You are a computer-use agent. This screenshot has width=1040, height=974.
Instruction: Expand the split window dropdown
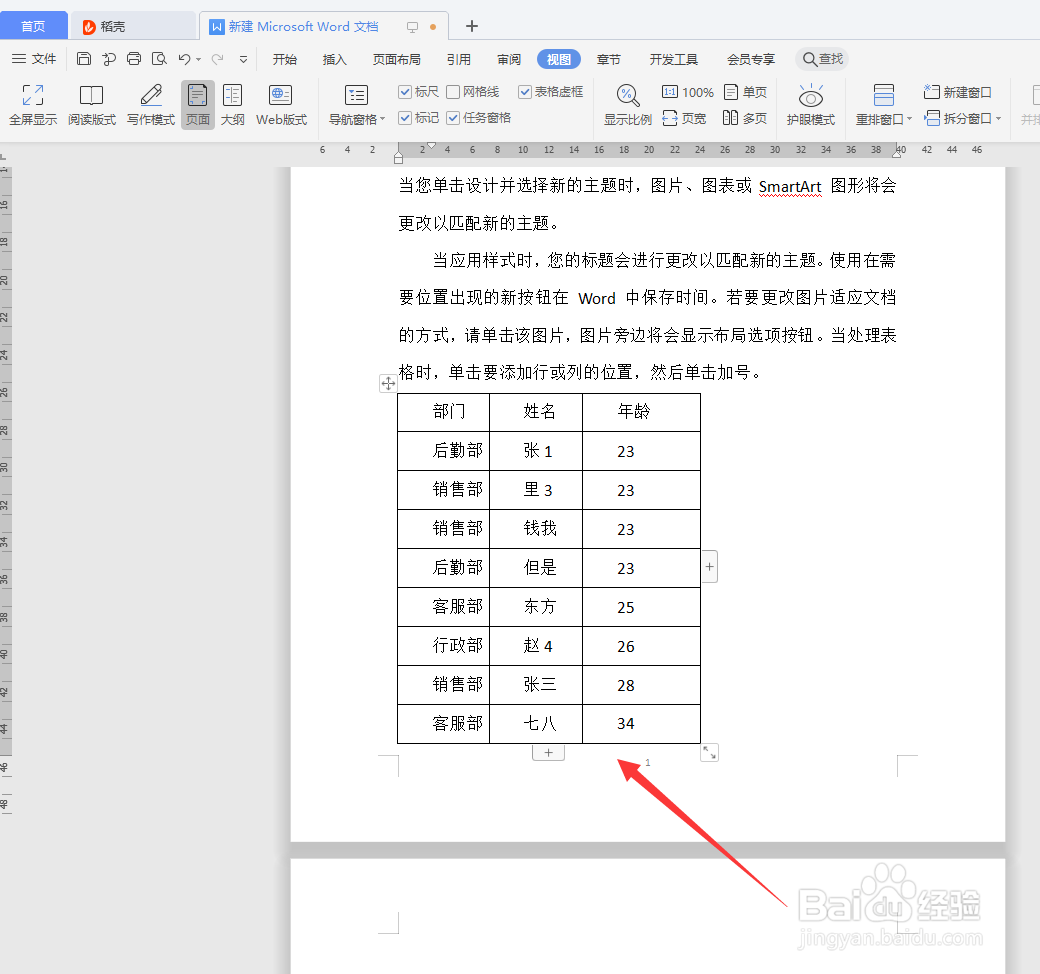960,117
